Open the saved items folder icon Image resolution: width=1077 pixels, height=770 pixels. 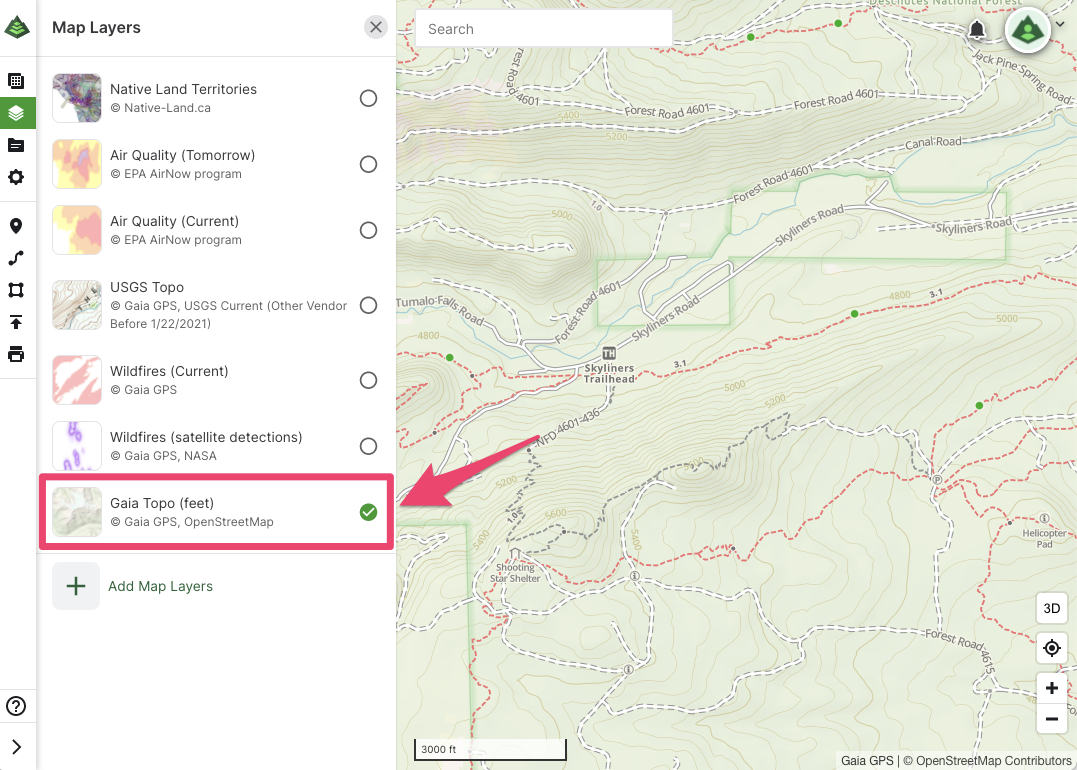[16, 145]
